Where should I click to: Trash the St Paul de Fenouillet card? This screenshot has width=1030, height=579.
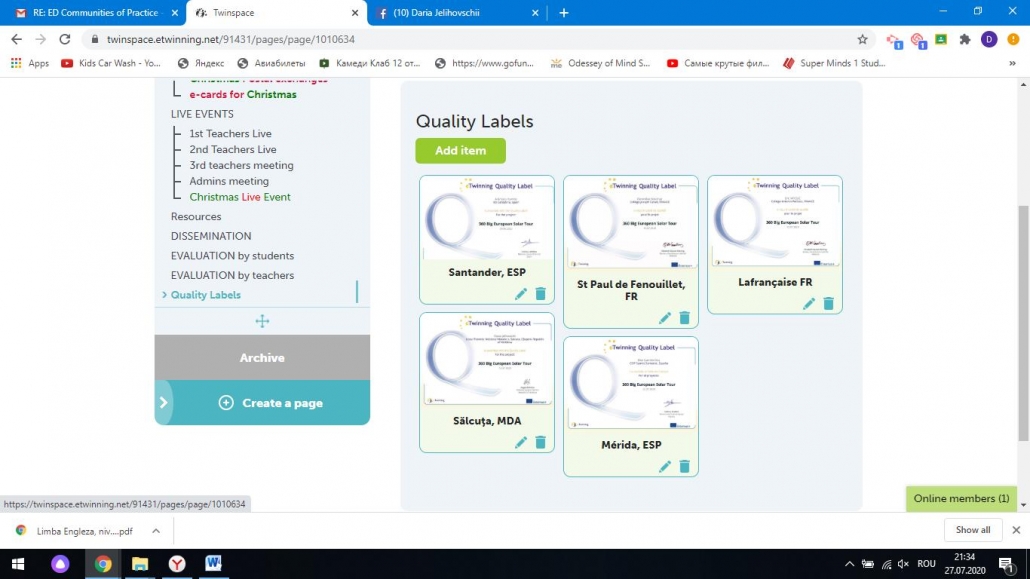tap(685, 318)
